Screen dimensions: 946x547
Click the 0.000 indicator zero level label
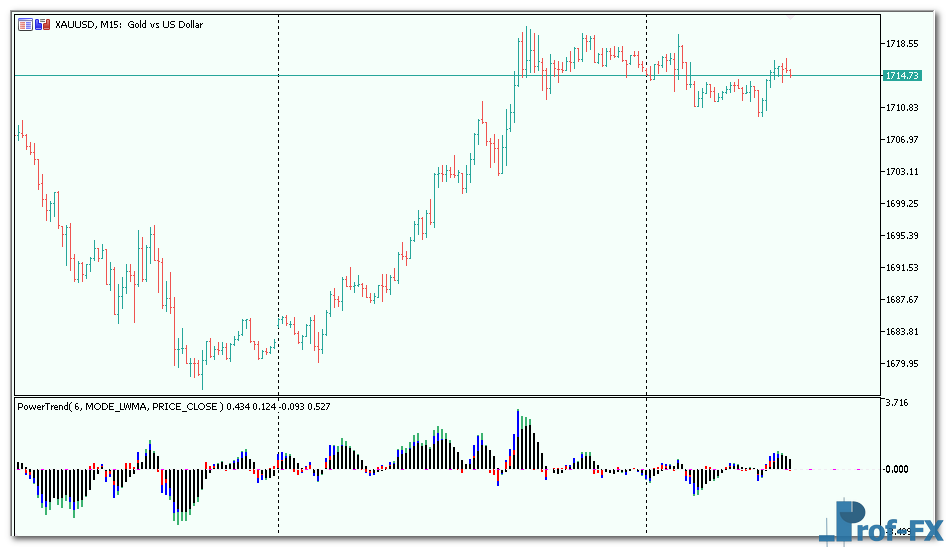point(897,468)
